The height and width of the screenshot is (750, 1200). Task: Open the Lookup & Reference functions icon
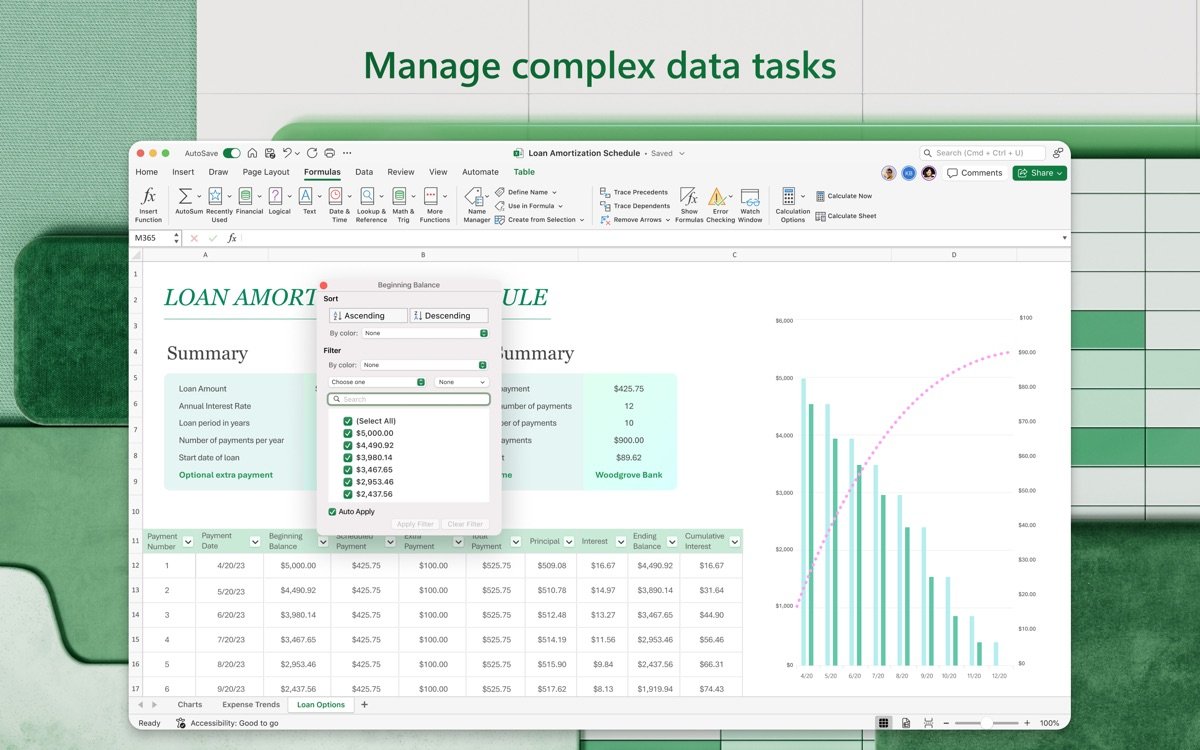[368, 197]
